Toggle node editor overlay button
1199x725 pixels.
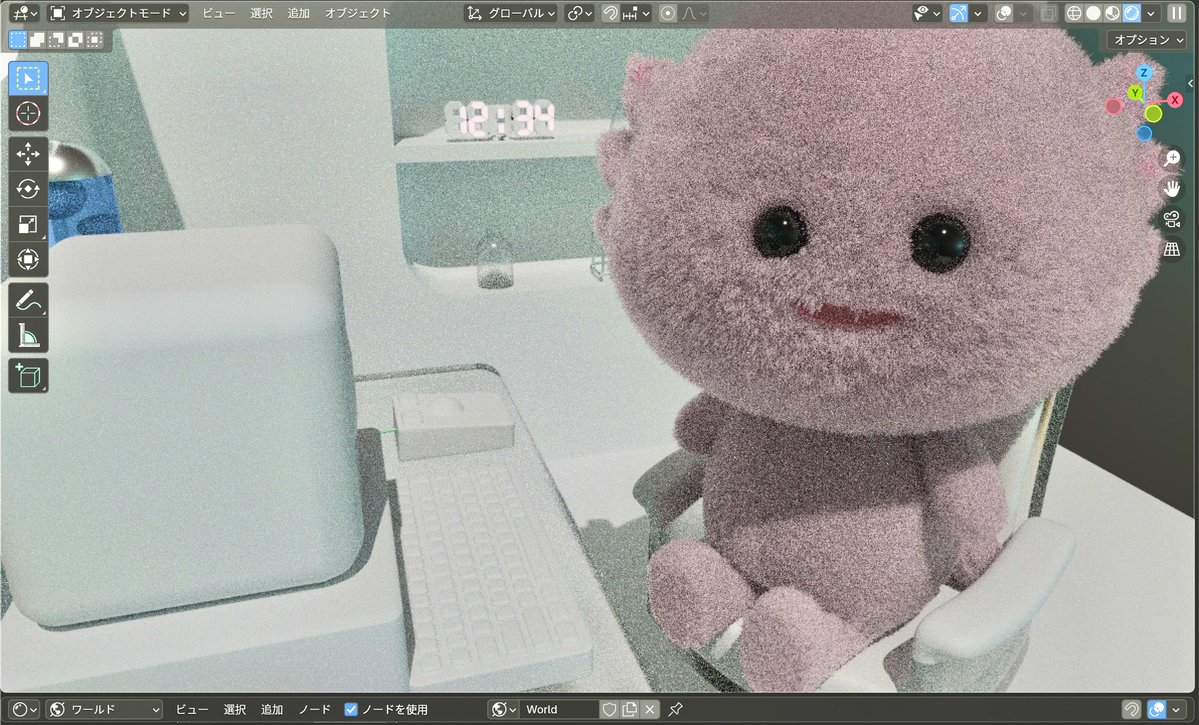[1158, 710]
